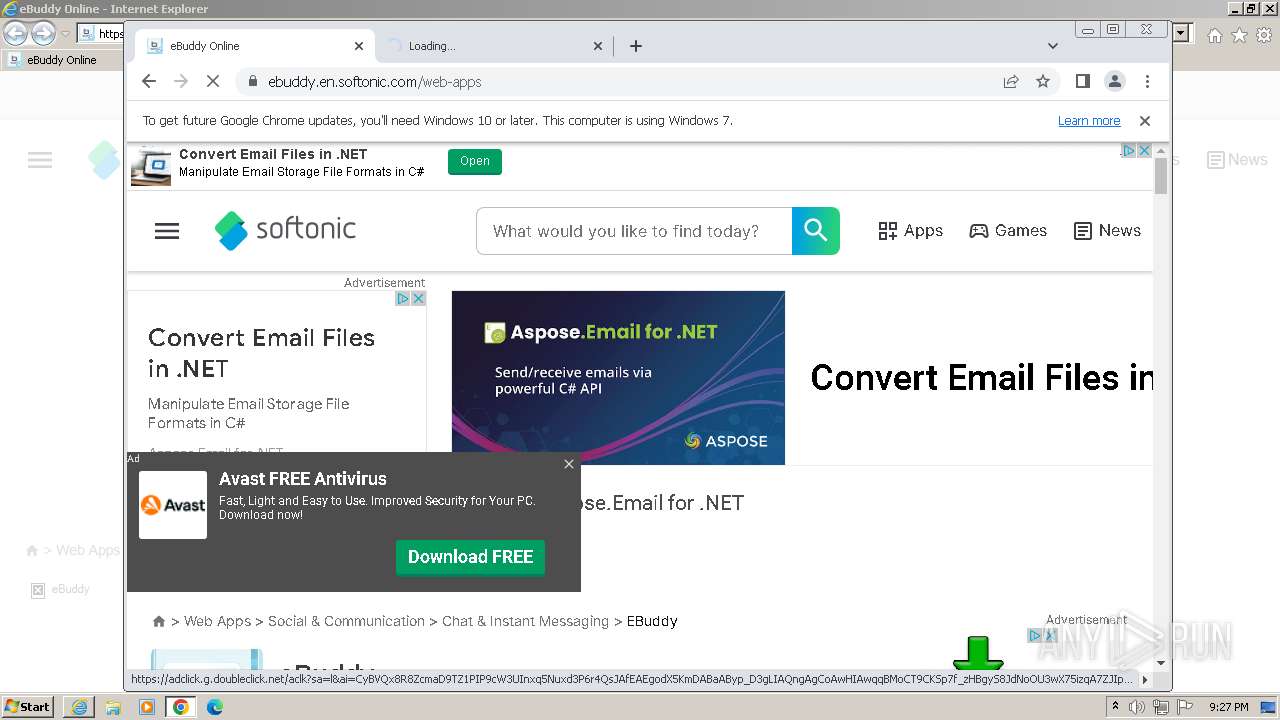Open the Social & Communication breadcrumb

click(346, 621)
